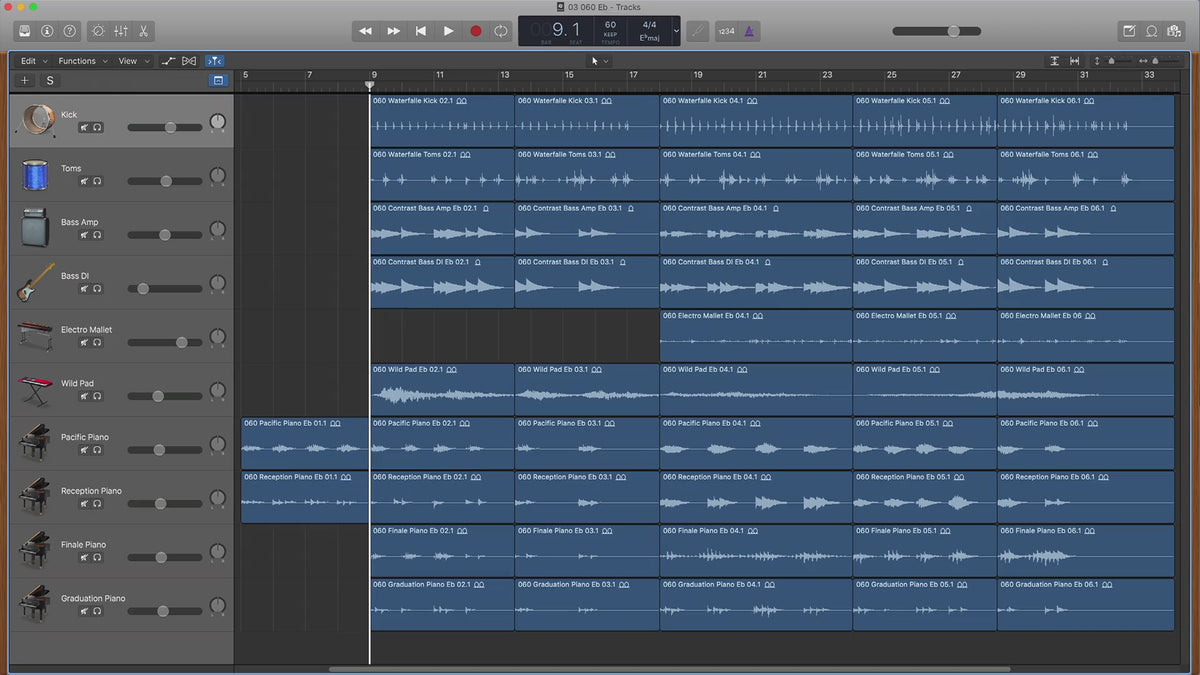Mute the Kick track

point(84,128)
